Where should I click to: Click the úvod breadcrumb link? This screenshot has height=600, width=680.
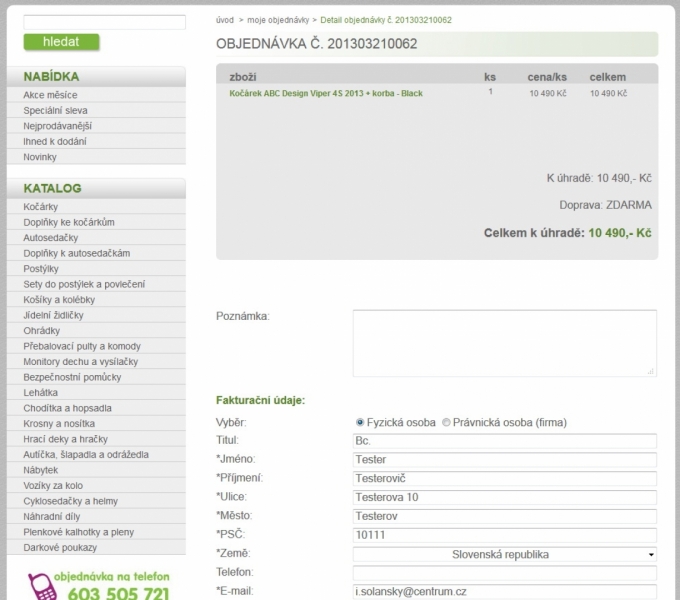225,20
